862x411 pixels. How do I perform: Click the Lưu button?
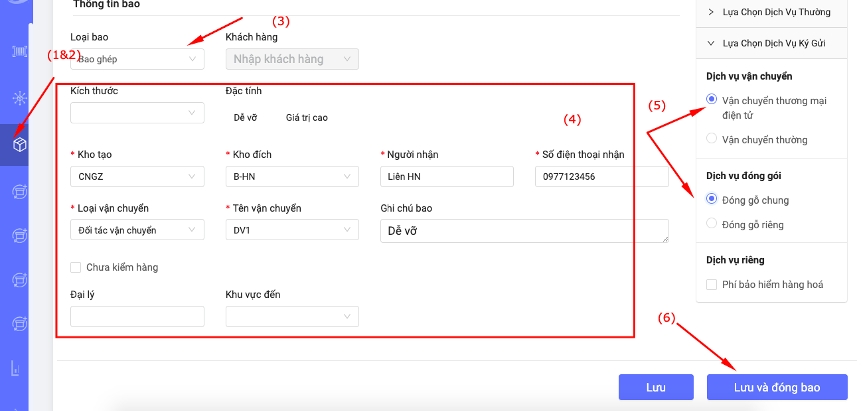point(655,387)
